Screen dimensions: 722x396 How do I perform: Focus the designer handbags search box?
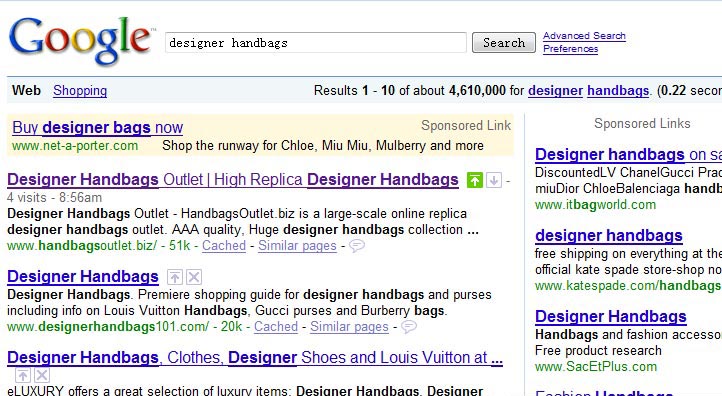click(316, 43)
